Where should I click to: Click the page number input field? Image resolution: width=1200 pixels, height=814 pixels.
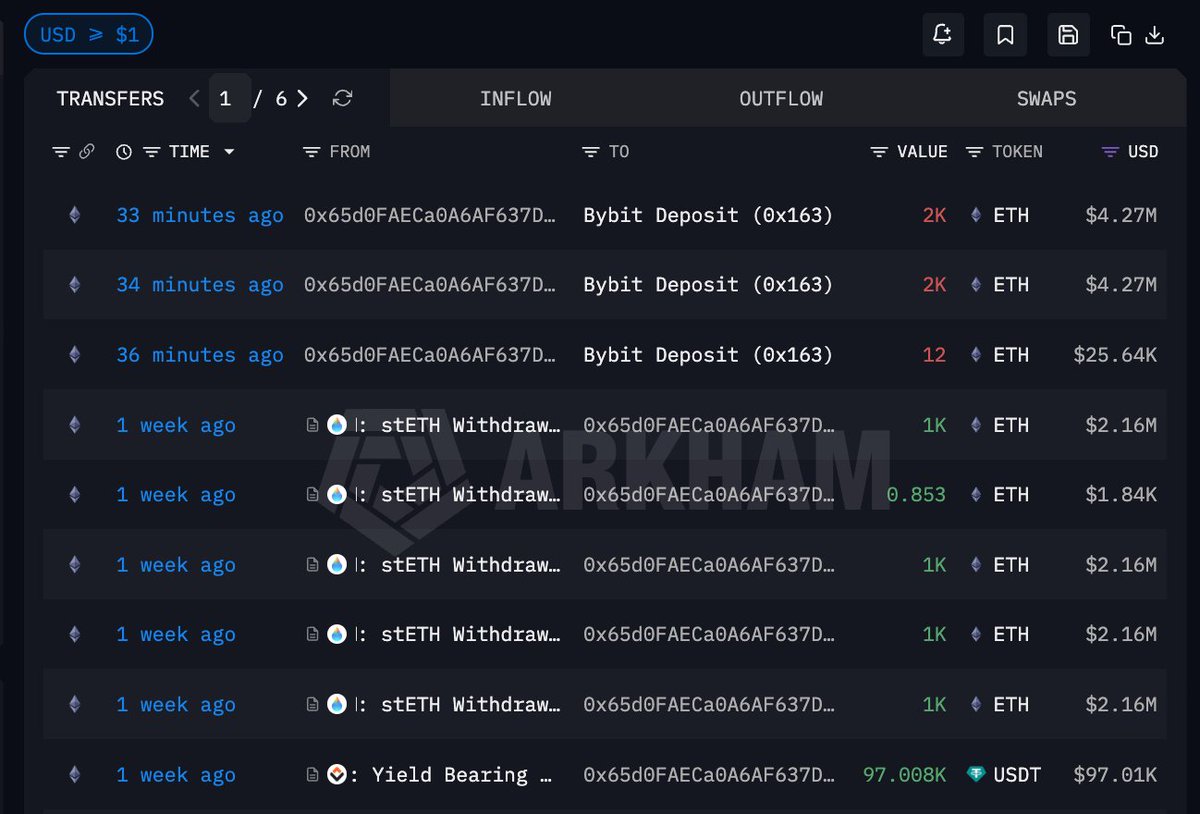point(229,98)
